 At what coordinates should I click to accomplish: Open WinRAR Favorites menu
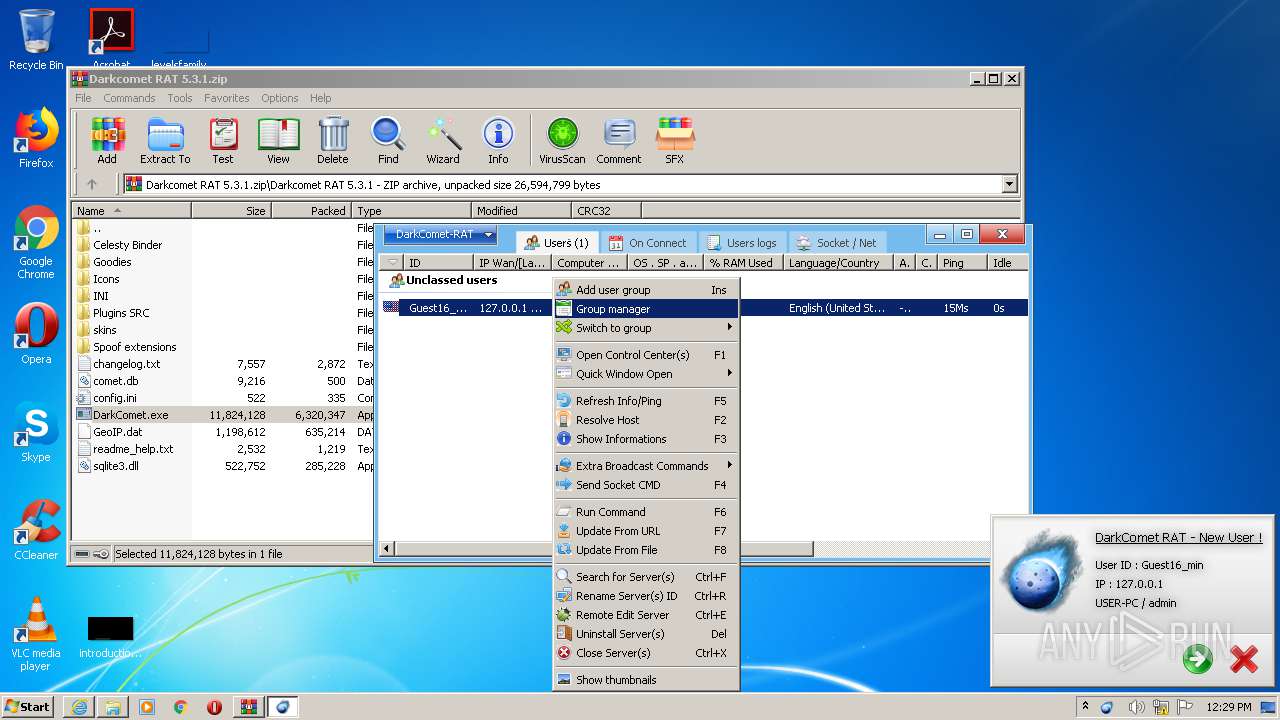(227, 98)
